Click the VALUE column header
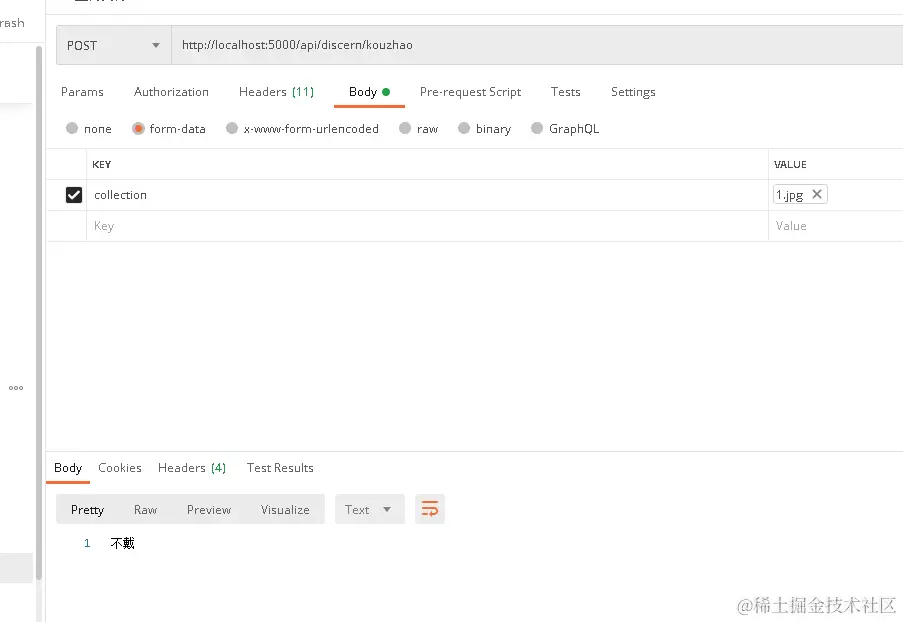The height and width of the screenshot is (622, 903). [x=790, y=164]
